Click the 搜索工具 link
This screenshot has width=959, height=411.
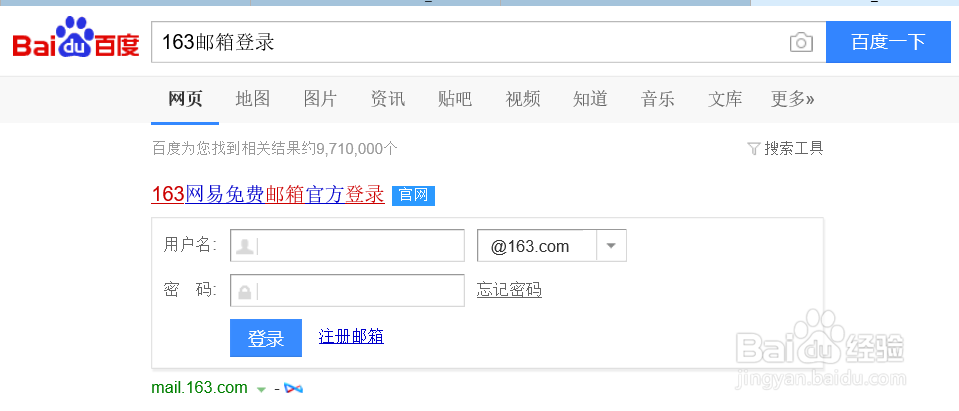[x=794, y=148]
